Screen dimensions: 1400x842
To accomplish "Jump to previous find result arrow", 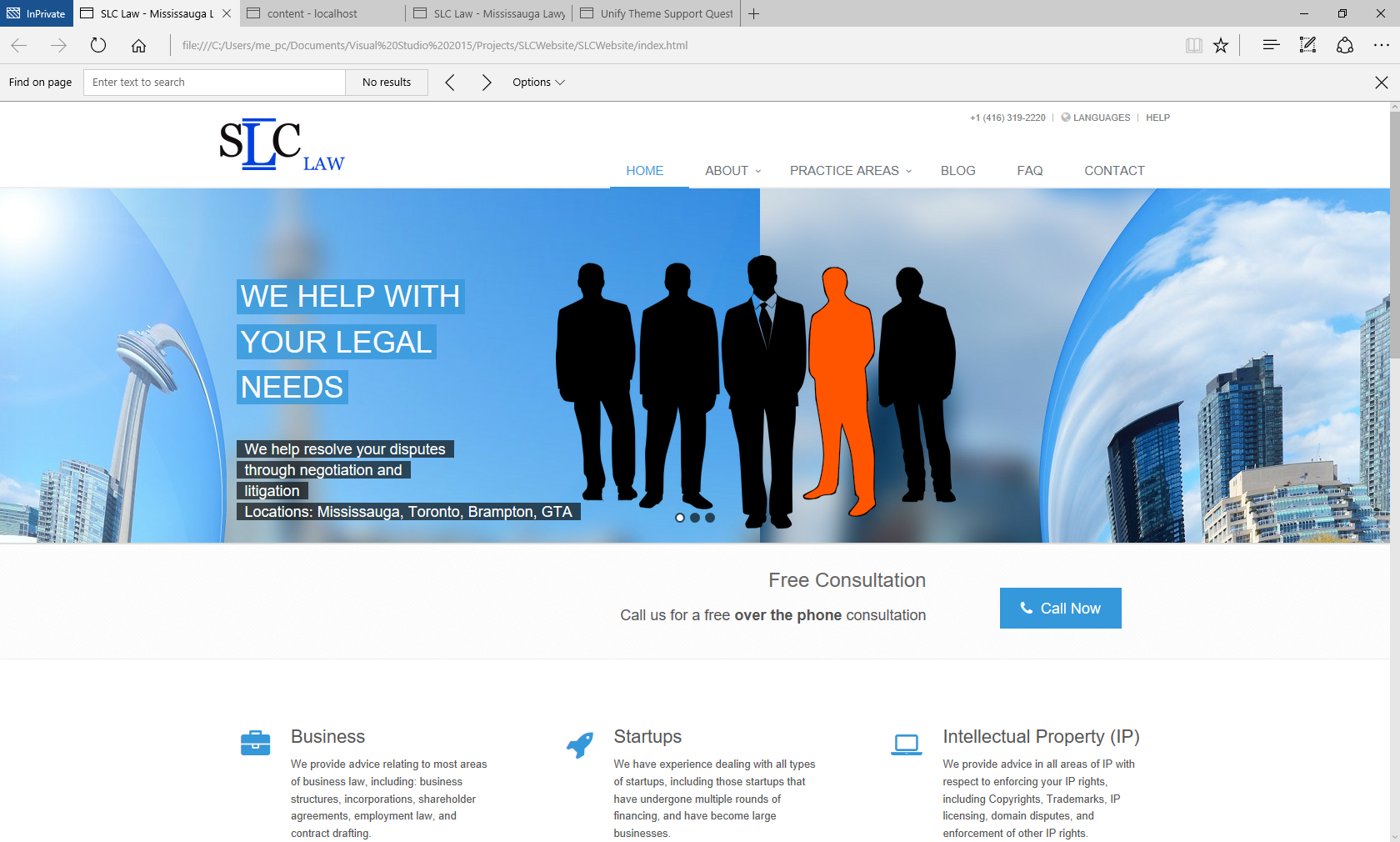I will 450,82.
